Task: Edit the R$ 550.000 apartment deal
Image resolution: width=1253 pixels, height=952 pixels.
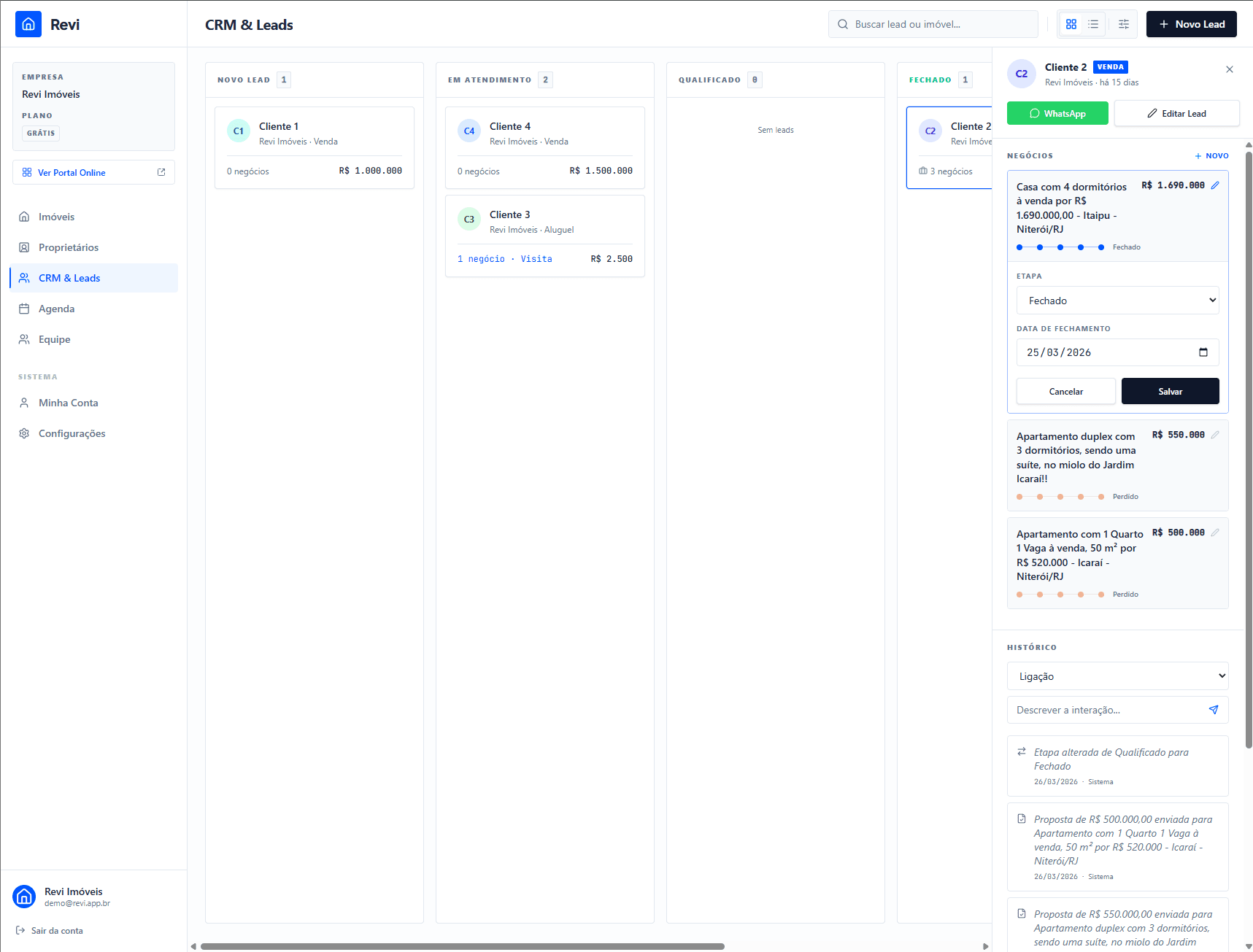Action: pos(1215,435)
